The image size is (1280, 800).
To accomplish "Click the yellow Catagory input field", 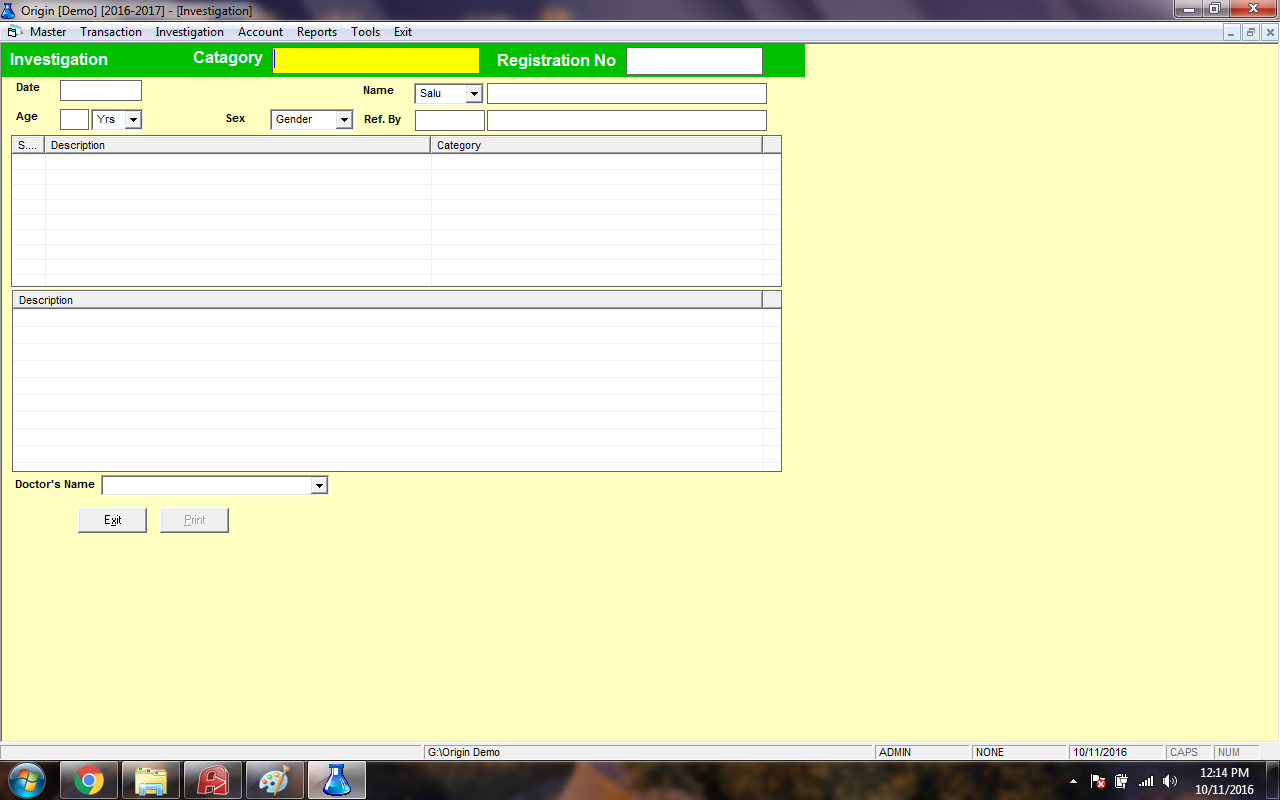I will (376, 61).
